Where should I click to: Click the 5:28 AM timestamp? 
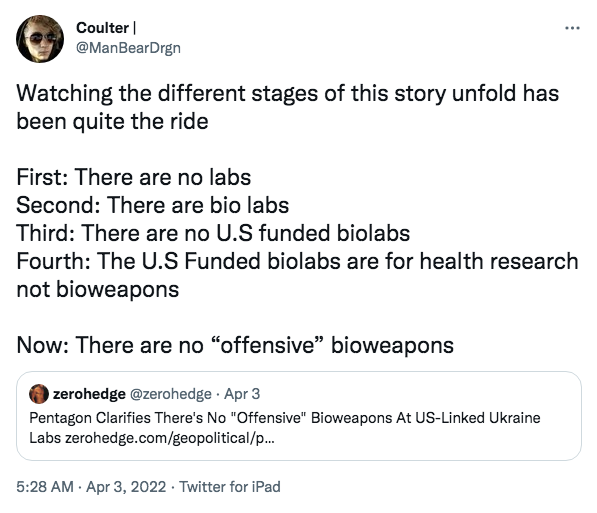45,487
